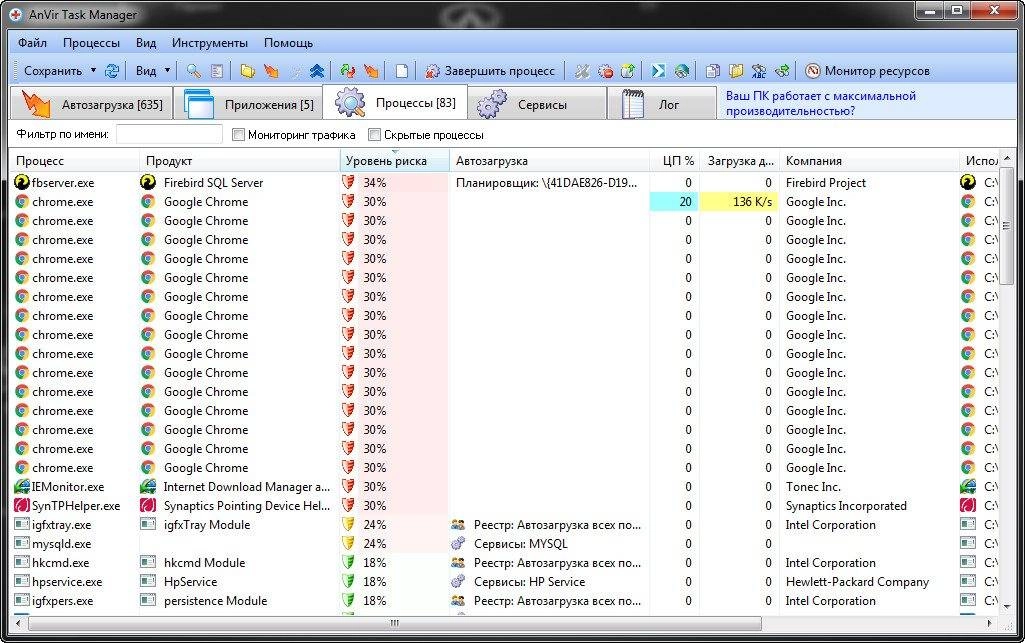Click the yellow folder toolbar icon
1025x643 pixels.
[247, 71]
